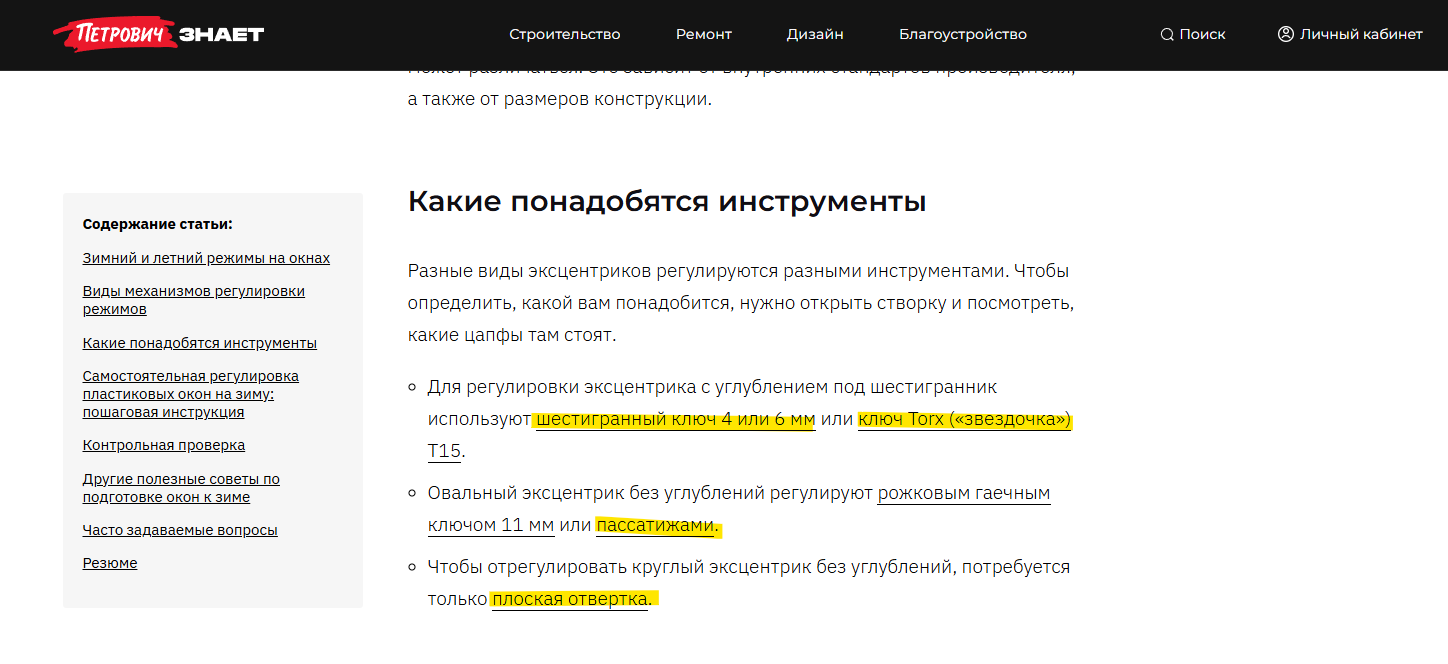Open Другие полезные советы по подготовке link
This screenshot has width=1448, height=664.
click(x=181, y=488)
